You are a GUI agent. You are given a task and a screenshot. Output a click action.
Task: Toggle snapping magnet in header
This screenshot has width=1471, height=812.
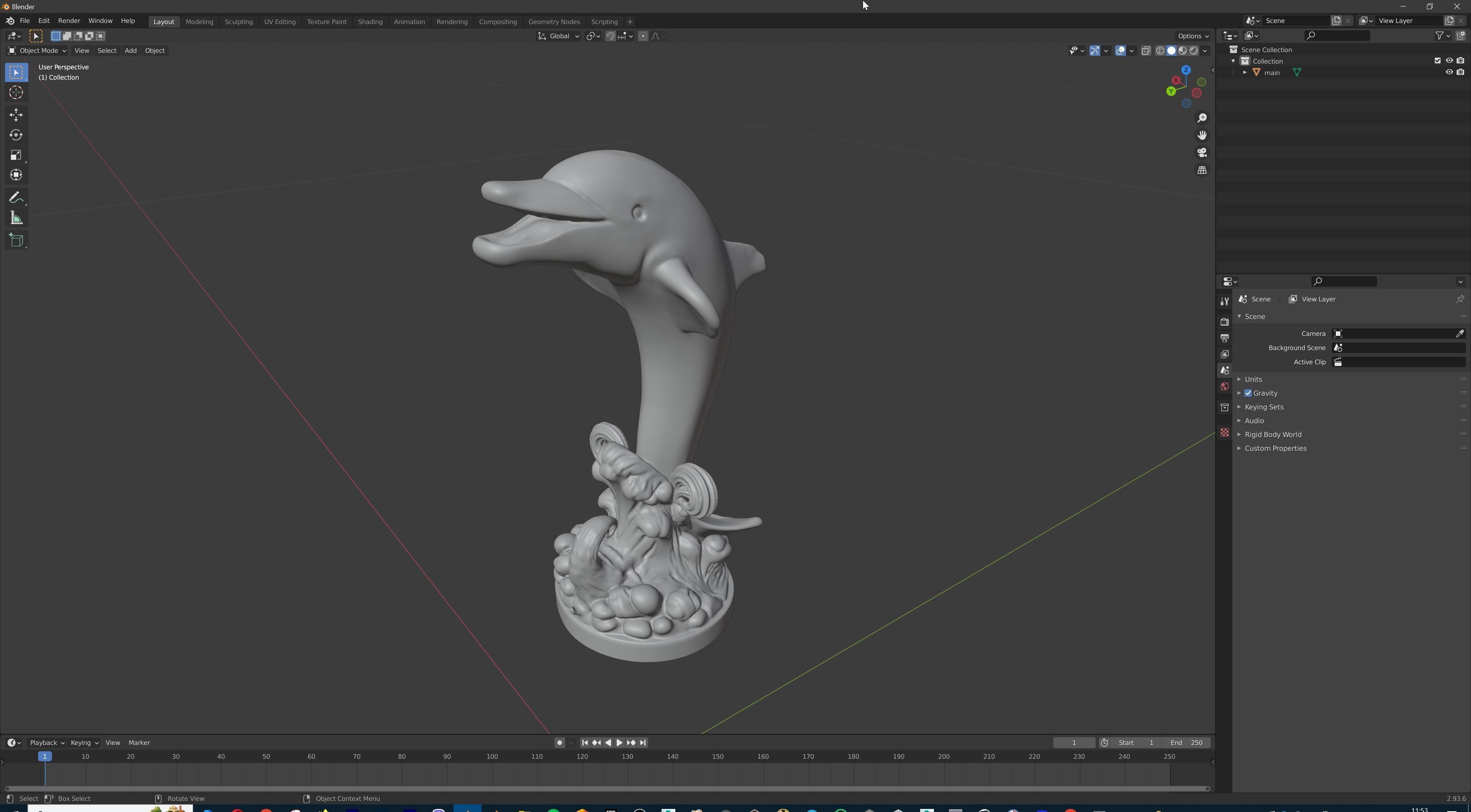coord(611,36)
